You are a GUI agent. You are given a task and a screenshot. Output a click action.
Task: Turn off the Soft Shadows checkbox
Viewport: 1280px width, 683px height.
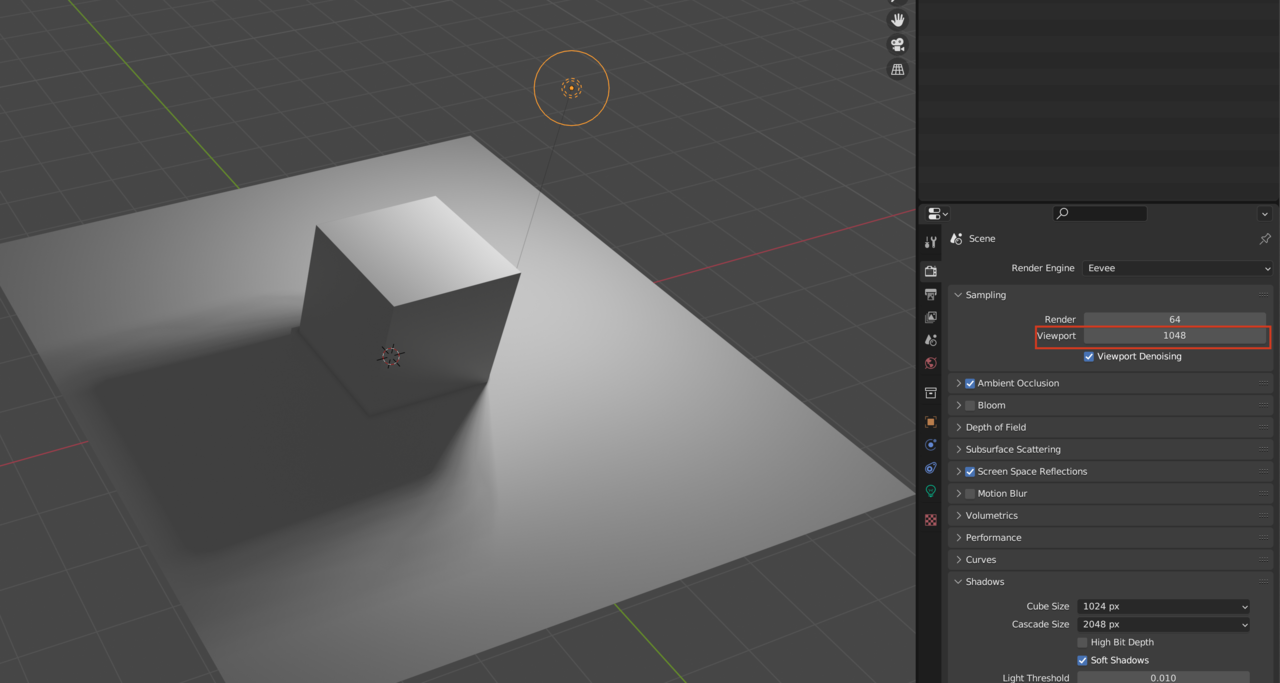1082,661
